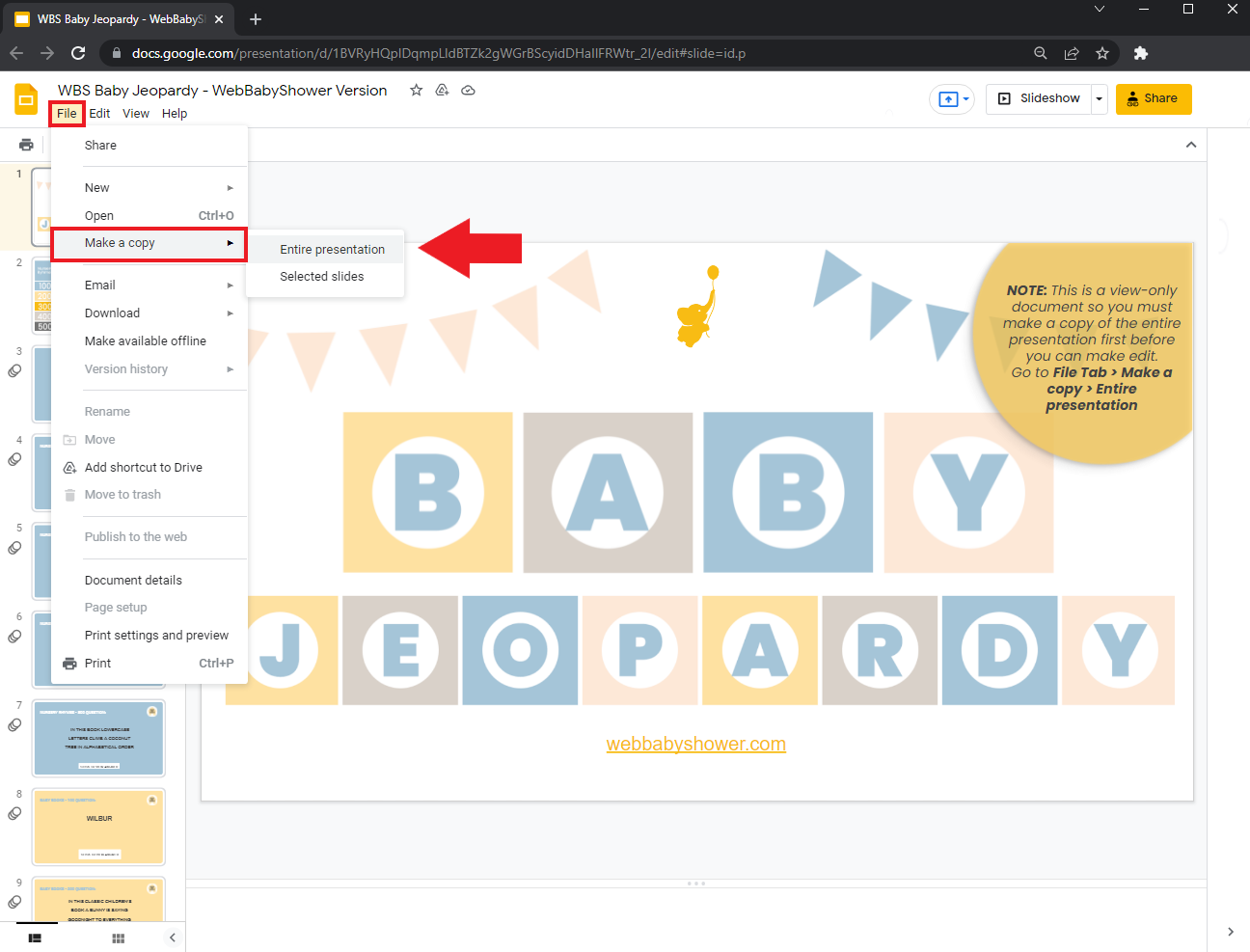Open the Slideshow options dropdown arrow
The image size is (1250, 952).
tap(1099, 98)
